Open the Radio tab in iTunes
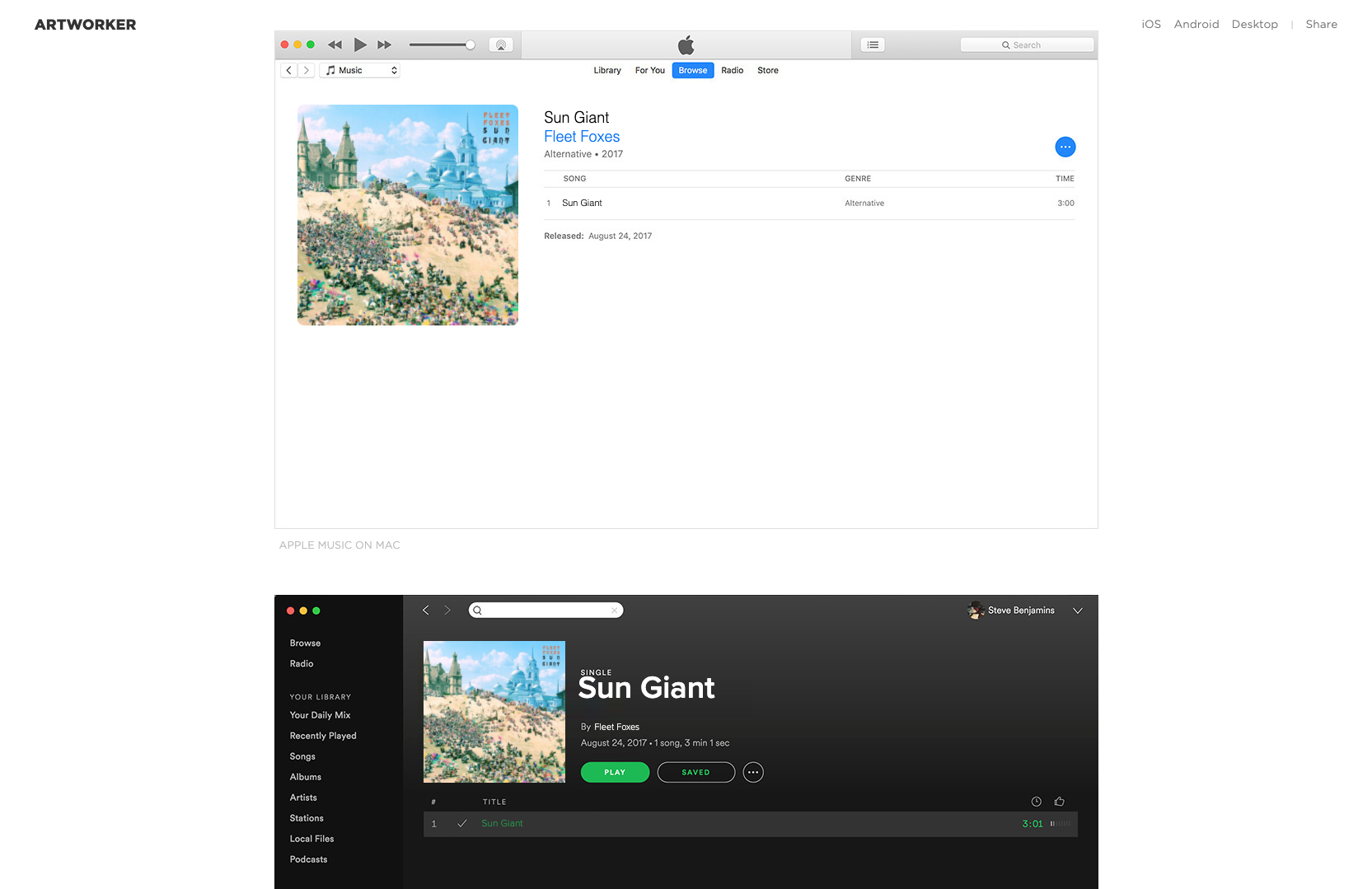Screen dimensions: 1372x889 (x=733, y=71)
